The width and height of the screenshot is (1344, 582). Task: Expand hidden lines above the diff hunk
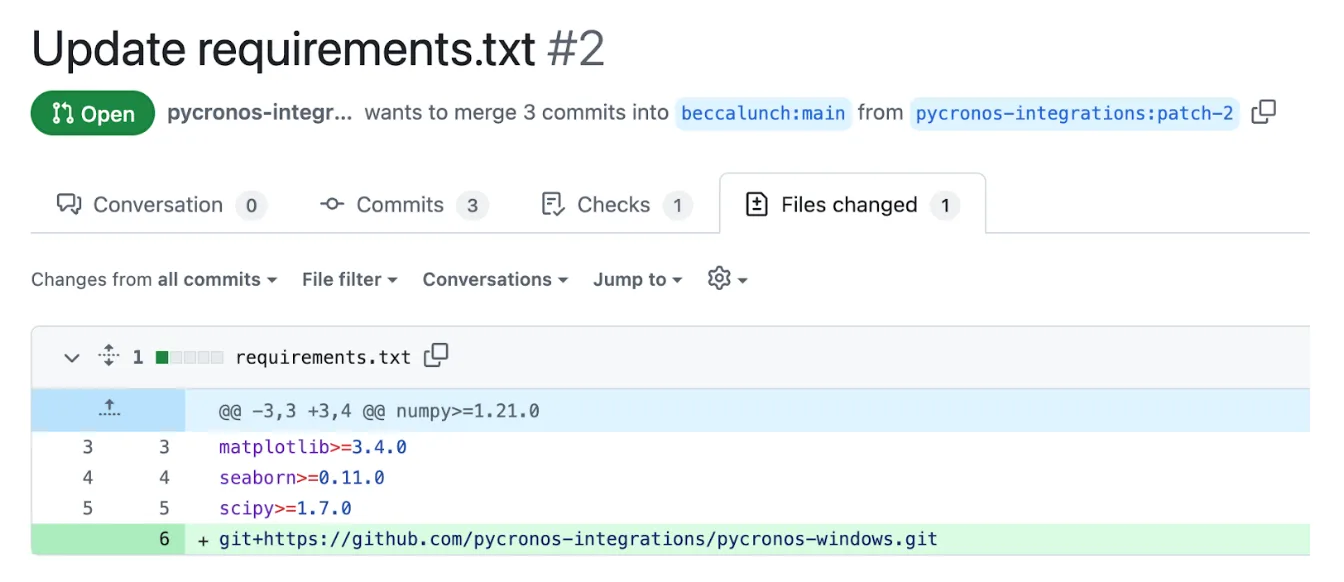pyautogui.click(x=109, y=410)
